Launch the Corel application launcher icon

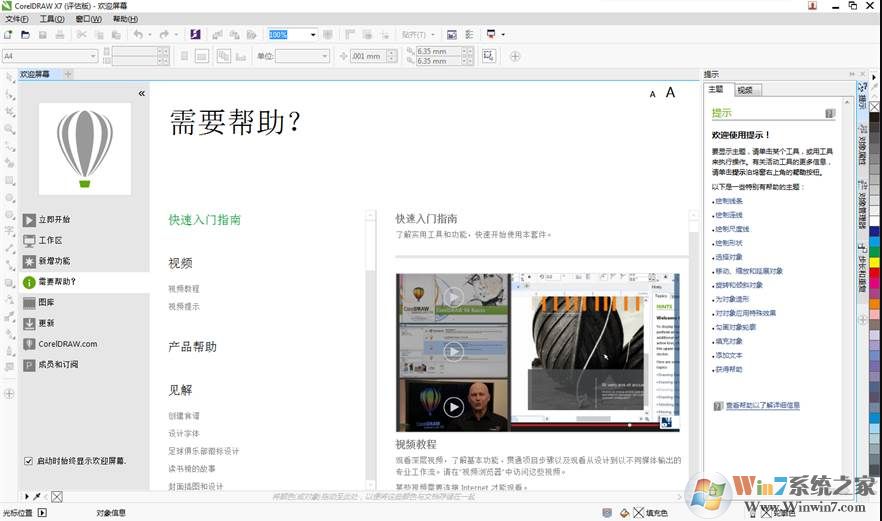point(195,35)
